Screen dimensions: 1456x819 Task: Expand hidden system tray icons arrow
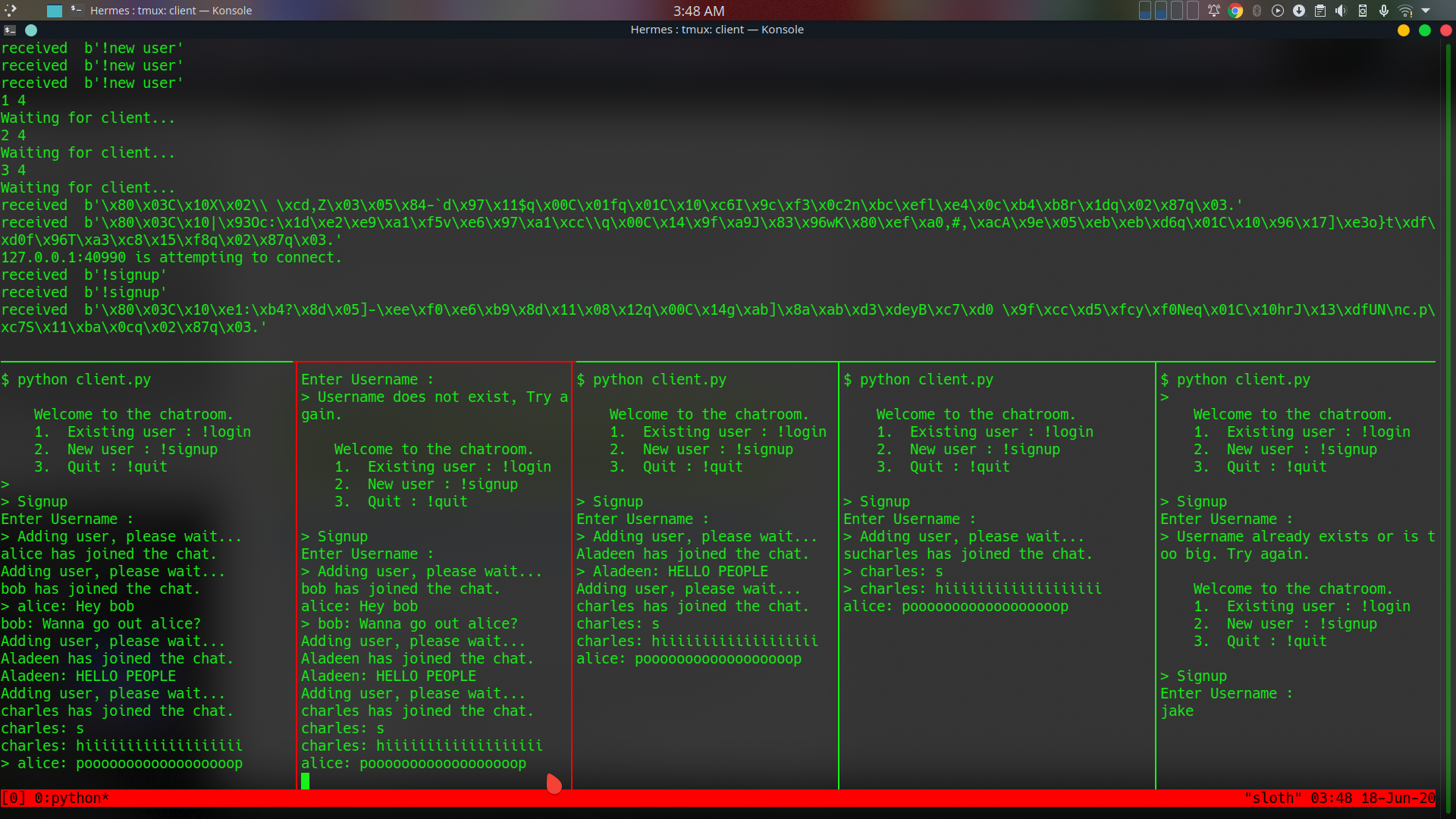[1426, 11]
